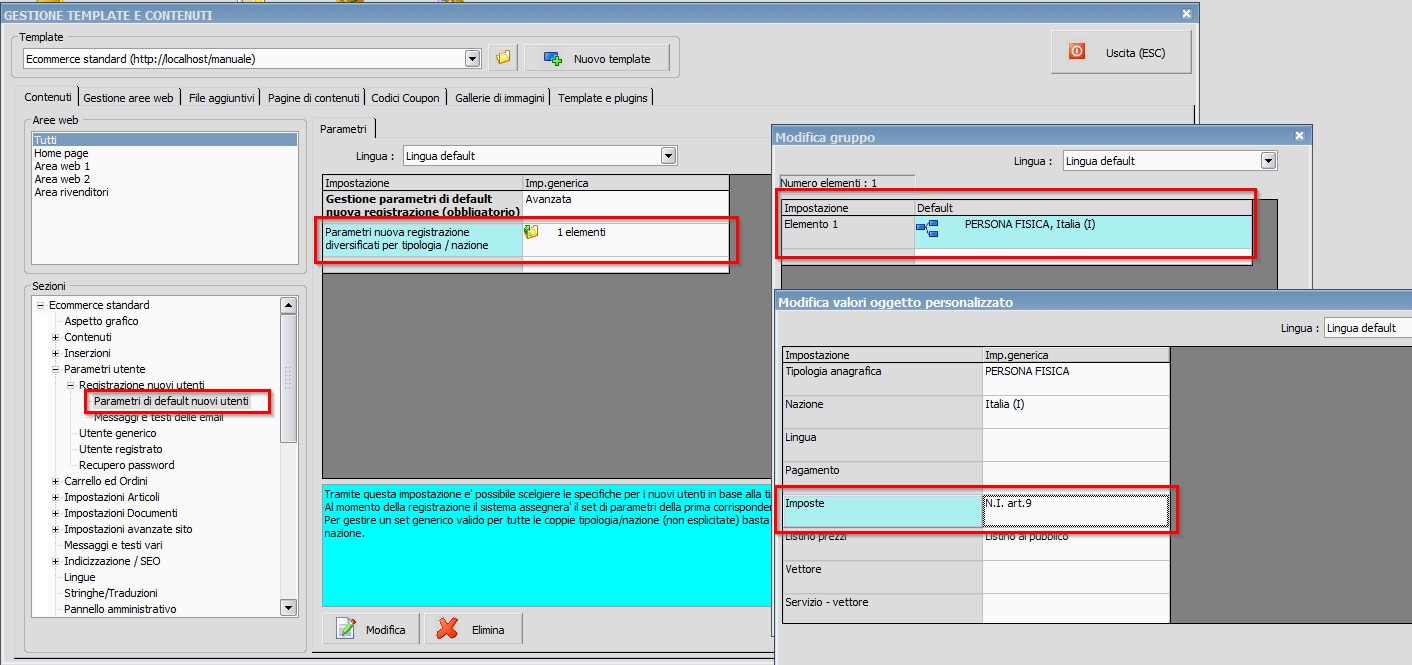Click the Modifica button with pencil icon

point(372,630)
